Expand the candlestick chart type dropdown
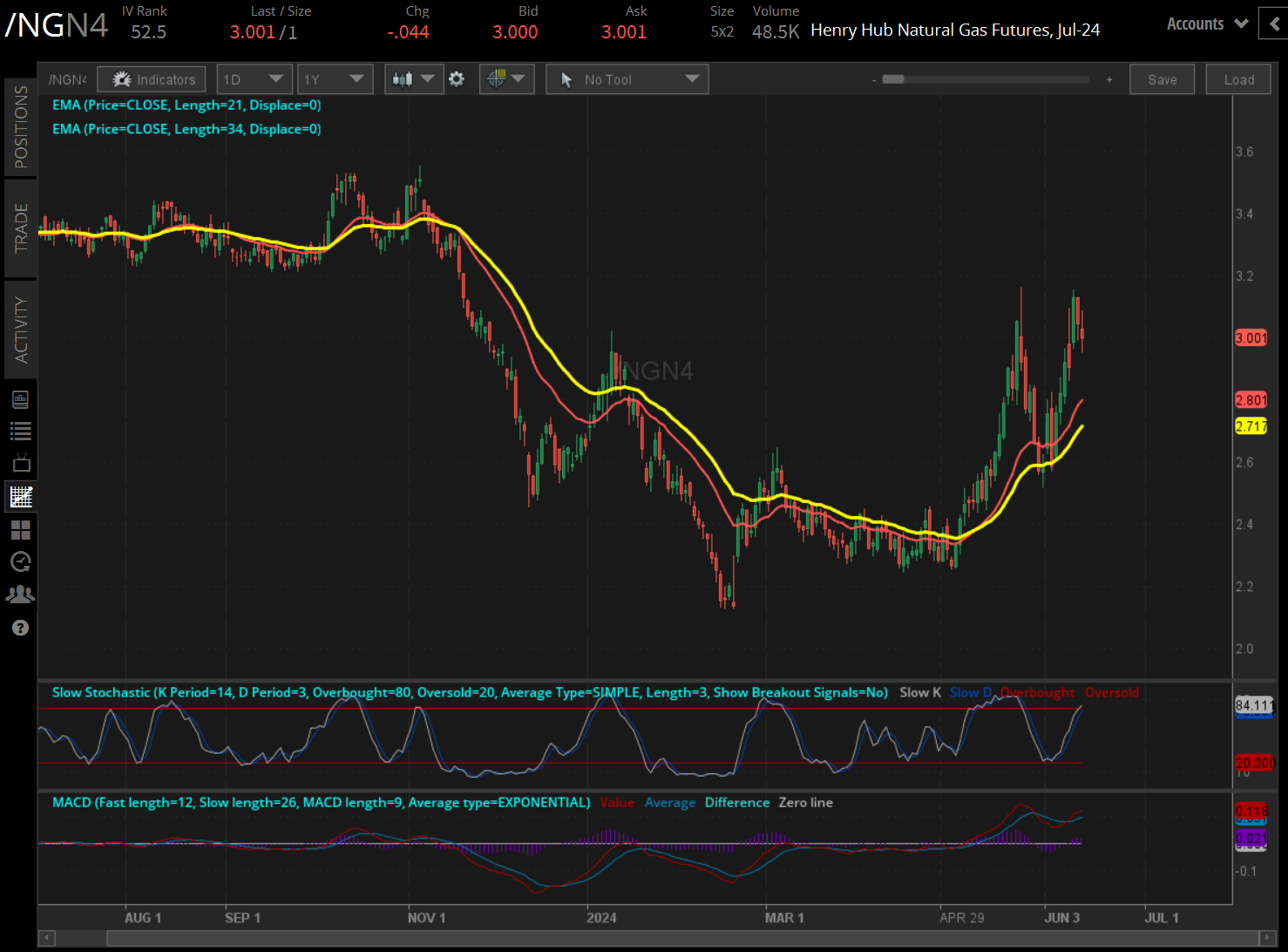Screen dimensions: 1288x952 click(x=413, y=79)
